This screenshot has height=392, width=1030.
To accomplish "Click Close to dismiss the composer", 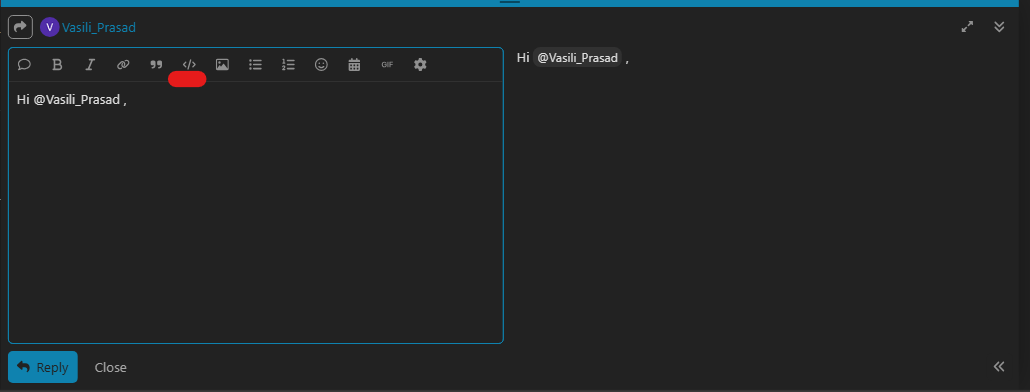I will [110, 368].
